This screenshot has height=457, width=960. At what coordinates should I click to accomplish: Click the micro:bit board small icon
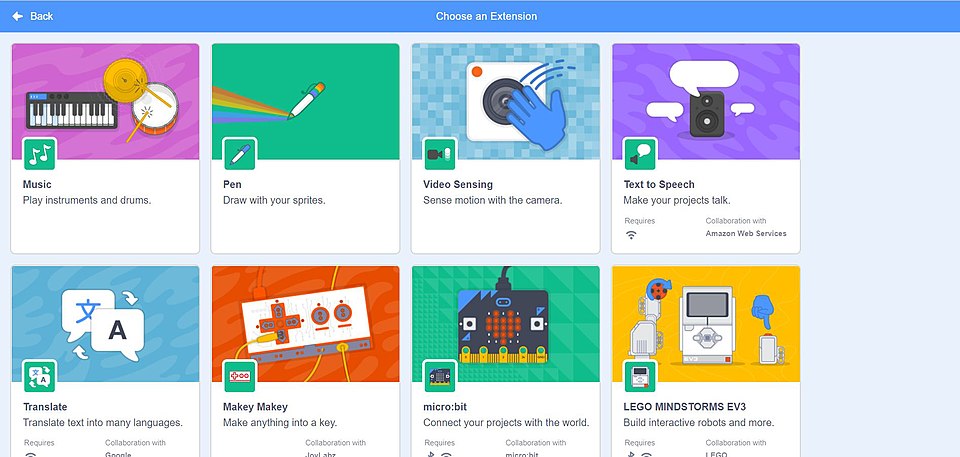(x=440, y=377)
